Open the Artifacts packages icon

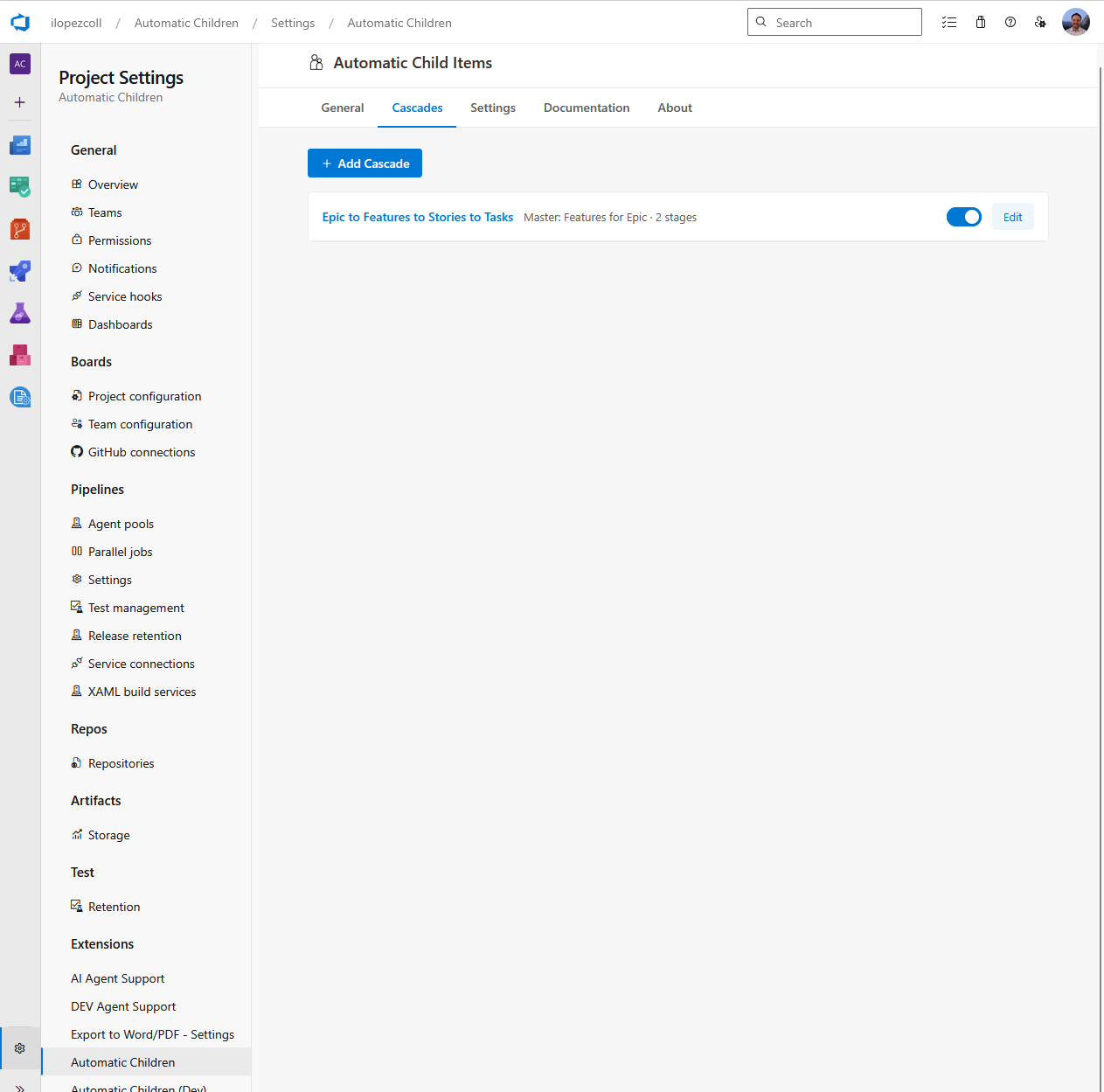coord(19,355)
